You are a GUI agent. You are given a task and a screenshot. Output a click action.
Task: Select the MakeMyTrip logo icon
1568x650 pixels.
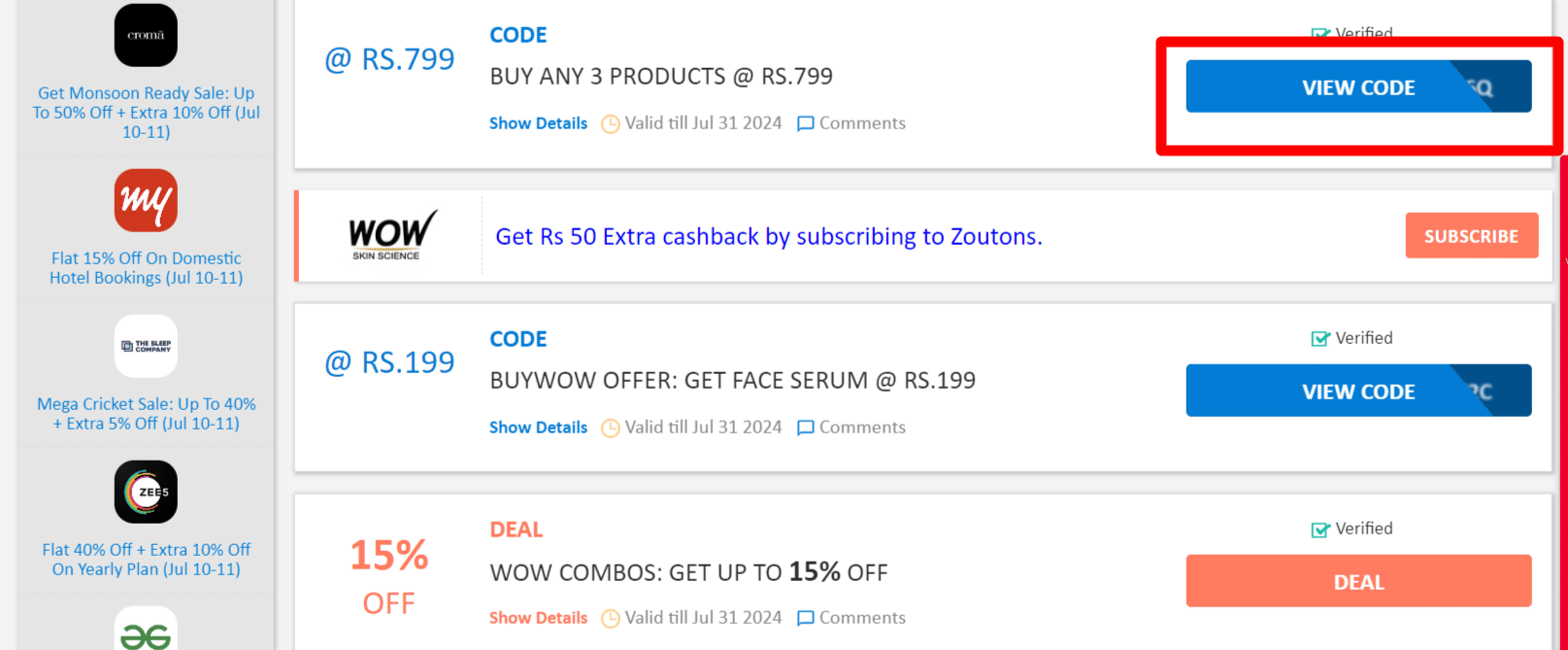(145, 201)
